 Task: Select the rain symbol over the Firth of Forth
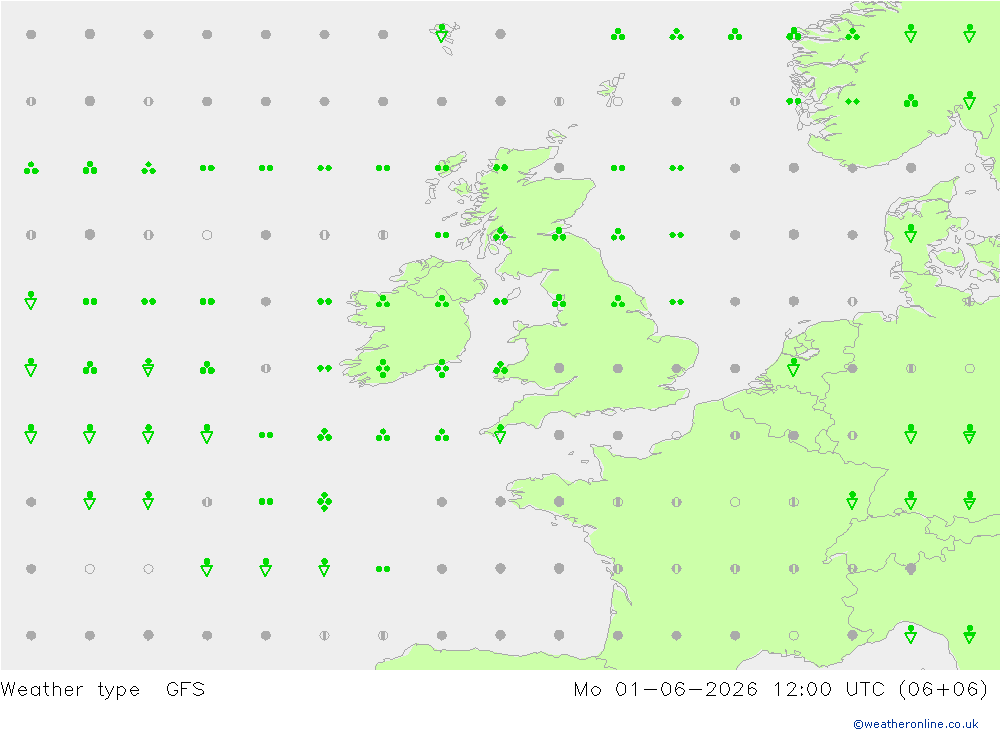click(x=559, y=235)
